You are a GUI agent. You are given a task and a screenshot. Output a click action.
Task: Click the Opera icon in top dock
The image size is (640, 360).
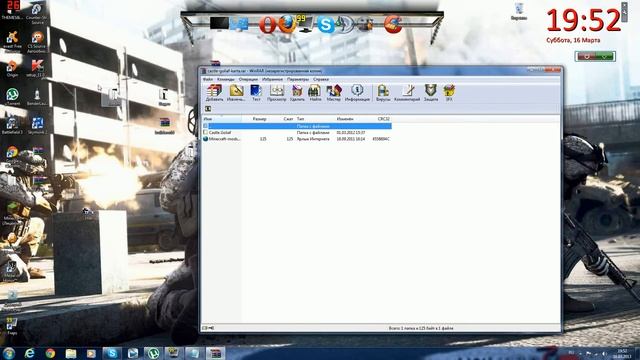tap(267, 25)
